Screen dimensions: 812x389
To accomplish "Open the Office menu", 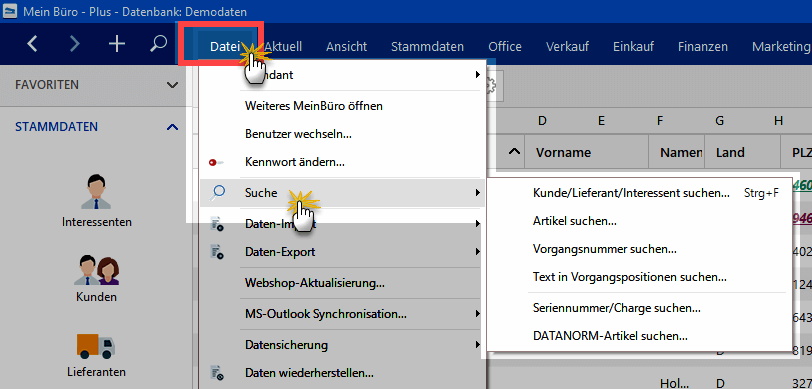I will point(505,47).
